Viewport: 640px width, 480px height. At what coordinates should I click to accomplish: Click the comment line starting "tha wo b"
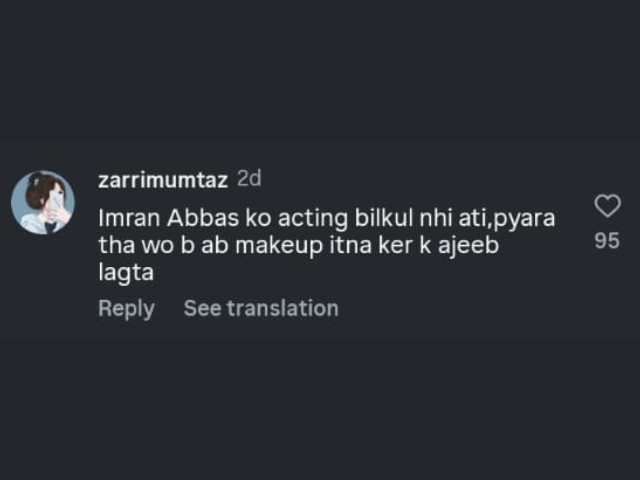pyautogui.click(x=298, y=243)
